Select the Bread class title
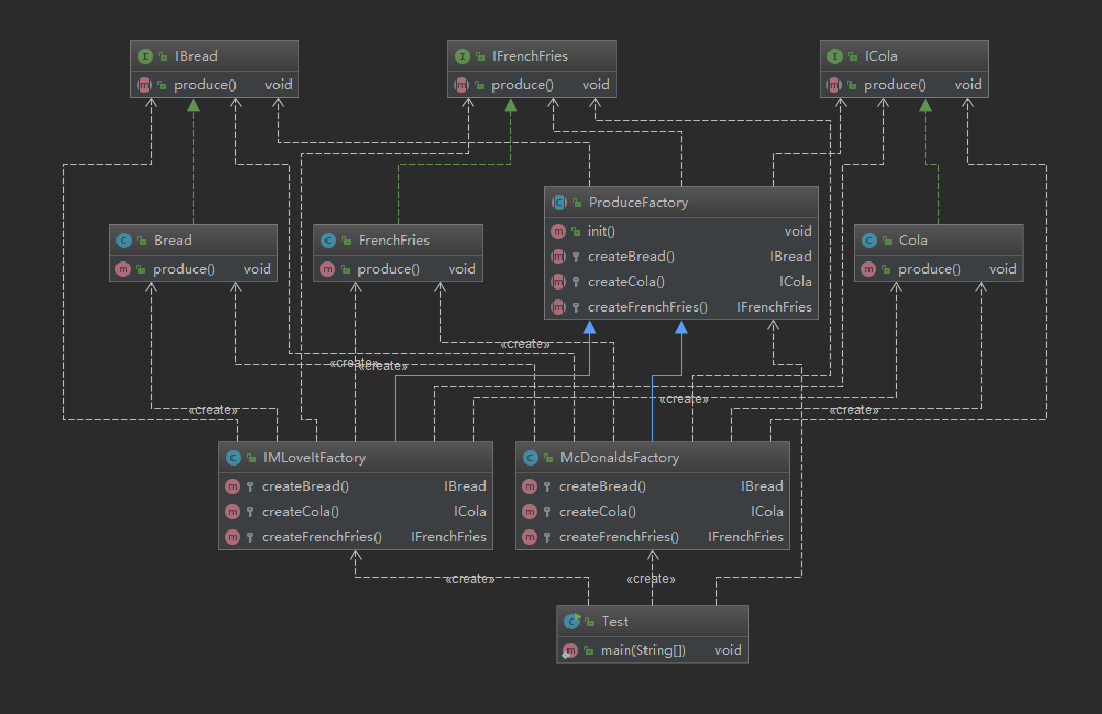1102x714 pixels. [173, 240]
